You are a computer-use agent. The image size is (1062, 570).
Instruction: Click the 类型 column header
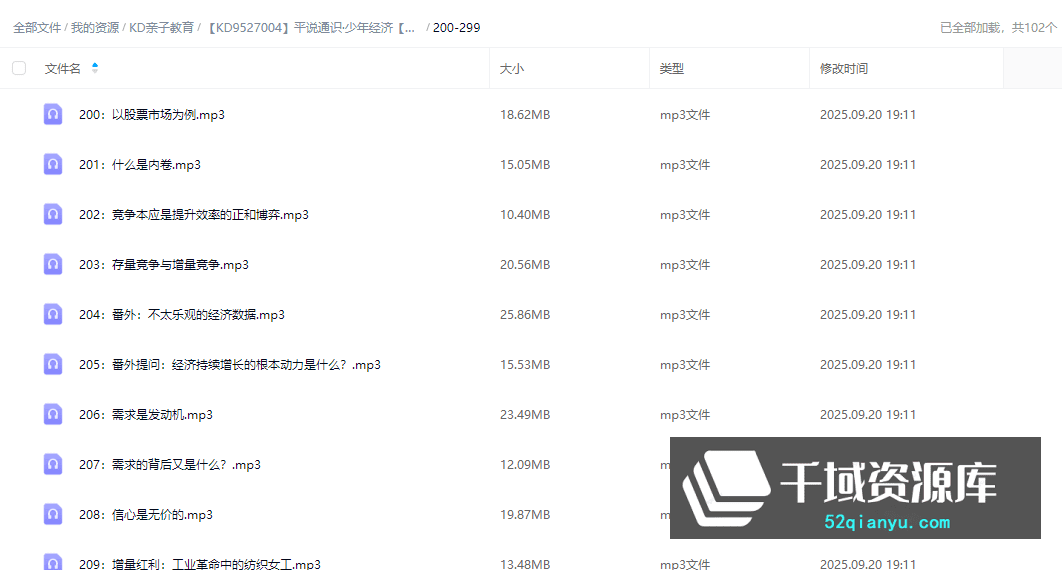pyautogui.click(x=671, y=68)
